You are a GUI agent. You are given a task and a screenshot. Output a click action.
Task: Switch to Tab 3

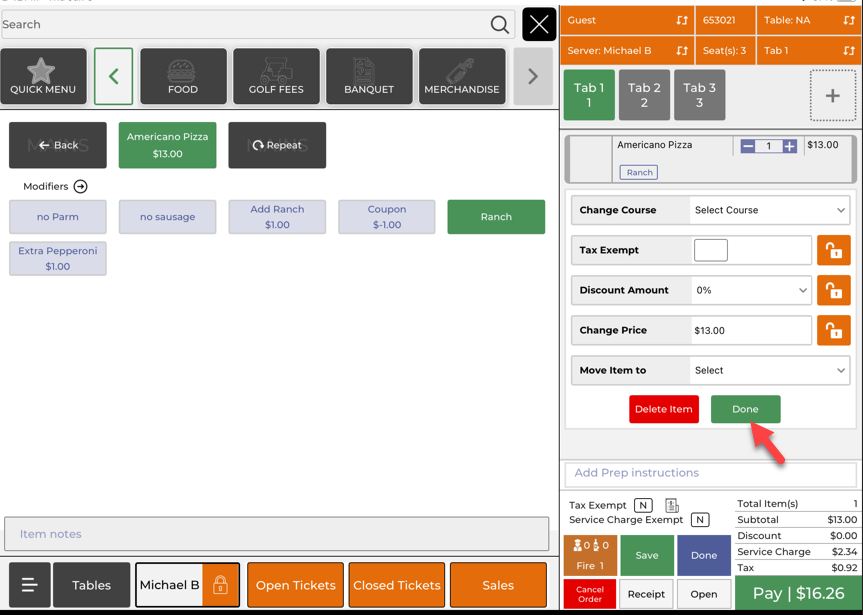[x=699, y=95]
